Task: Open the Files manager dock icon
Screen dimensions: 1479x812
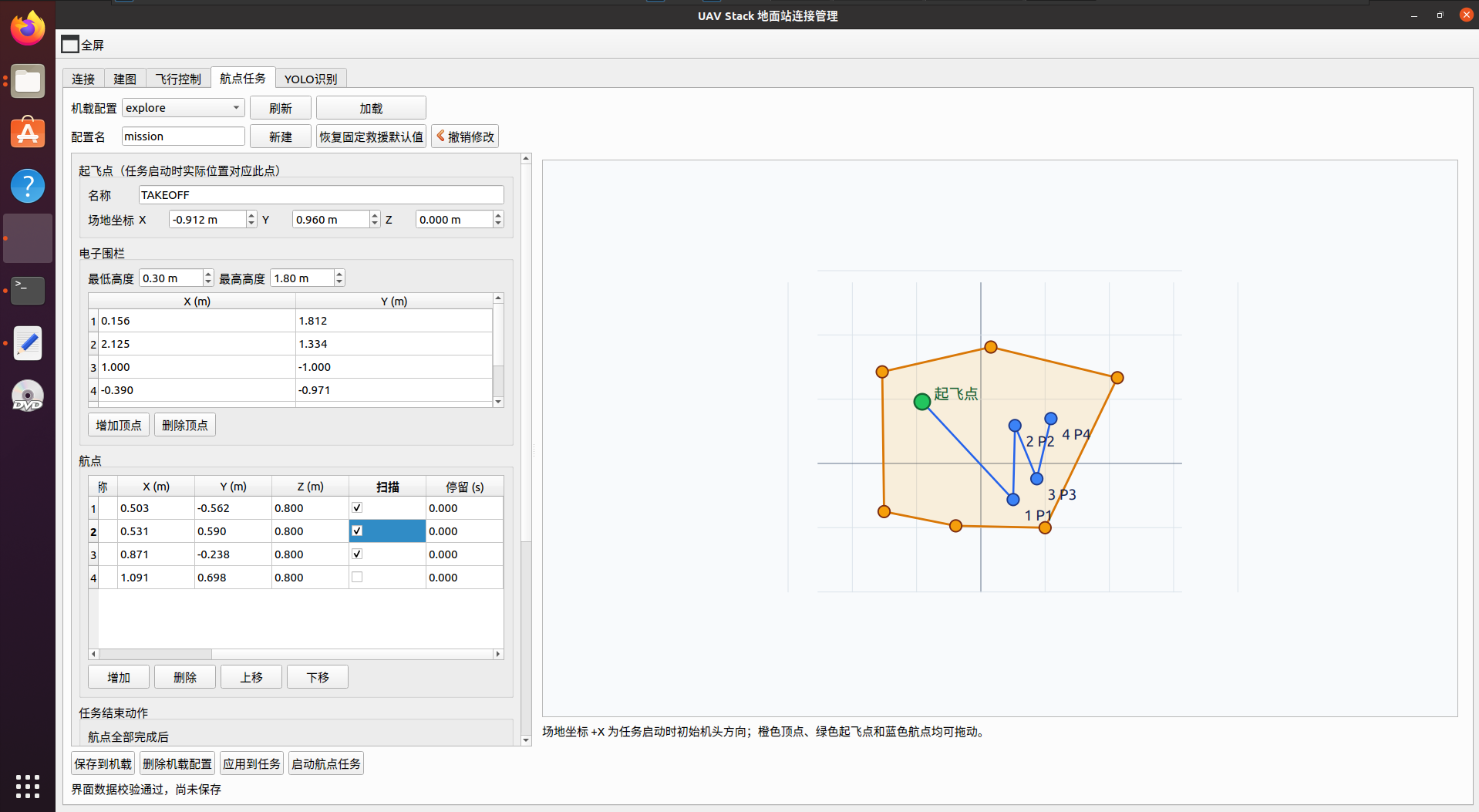Action: pyautogui.click(x=28, y=81)
